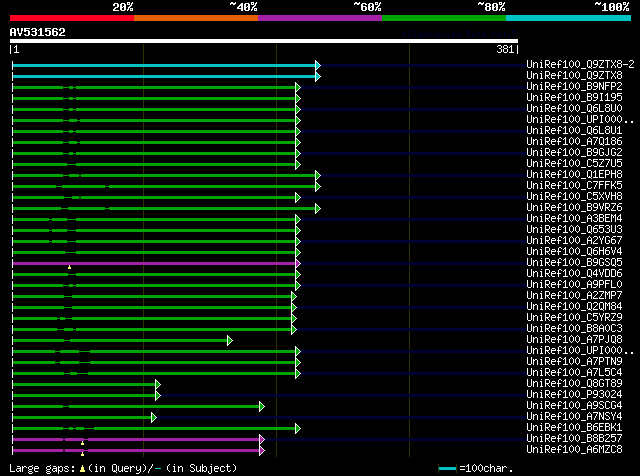Click the green ~80% identity legend segment
The height and width of the screenshot is (476, 640).
click(x=444, y=18)
